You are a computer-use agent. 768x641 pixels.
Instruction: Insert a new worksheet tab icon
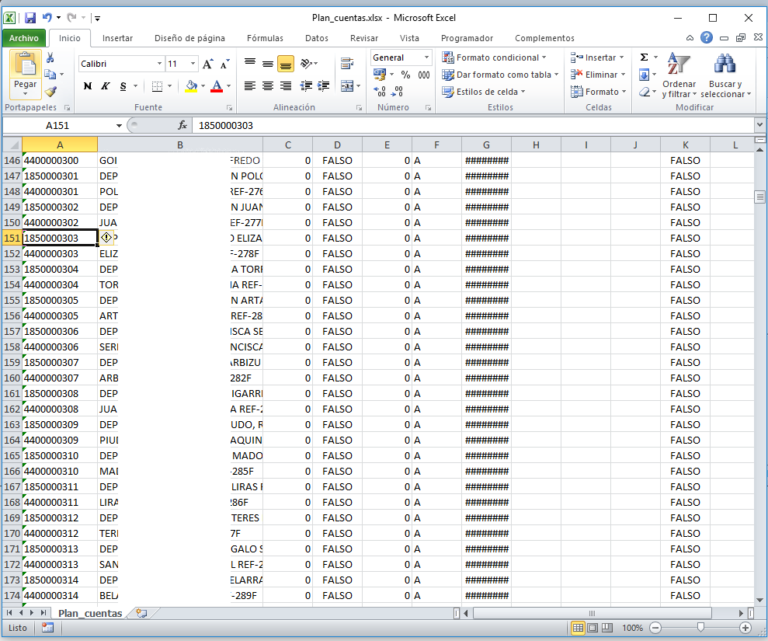[141, 613]
